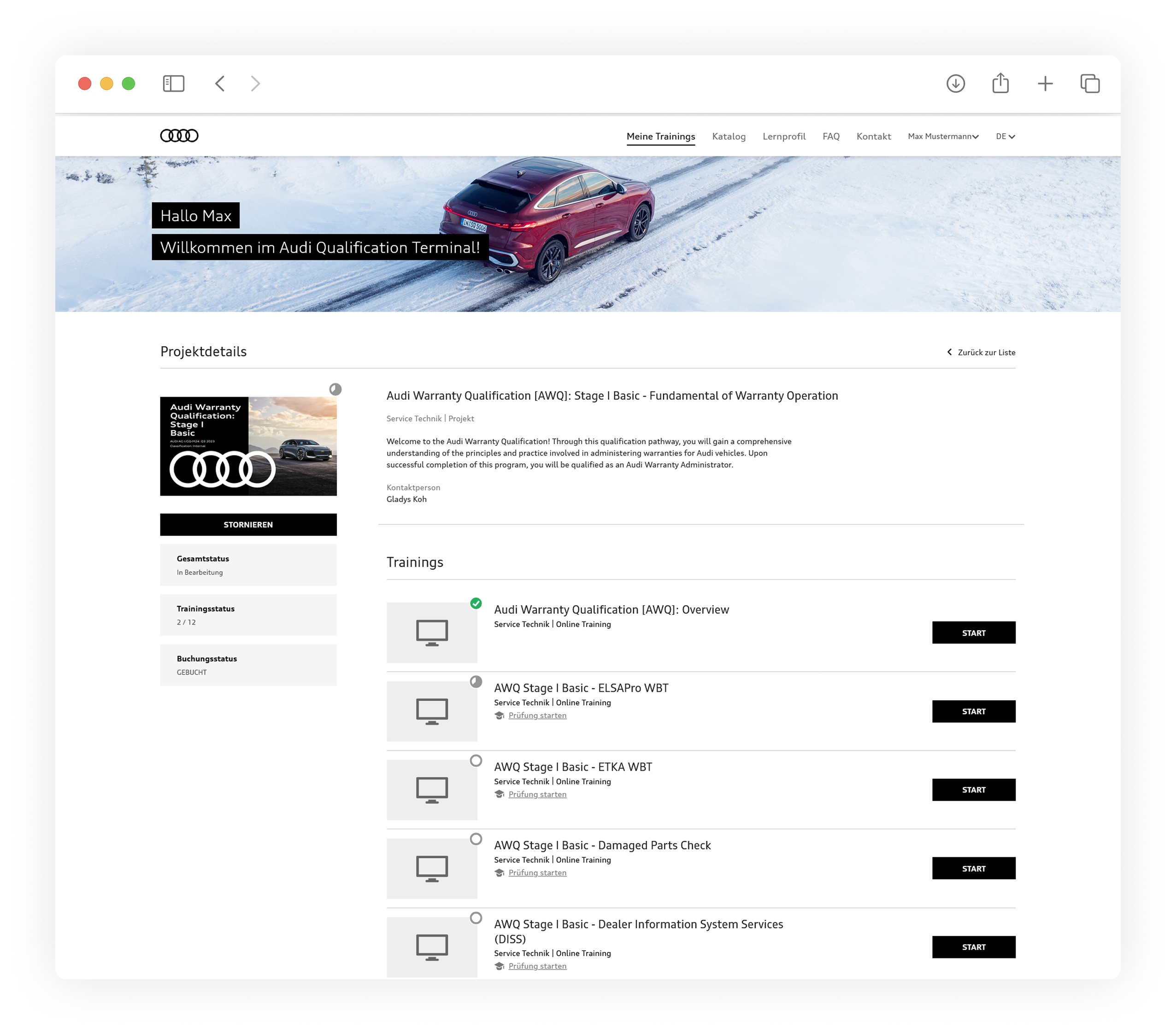Click green completed checkmark on Overview training

click(476, 603)
